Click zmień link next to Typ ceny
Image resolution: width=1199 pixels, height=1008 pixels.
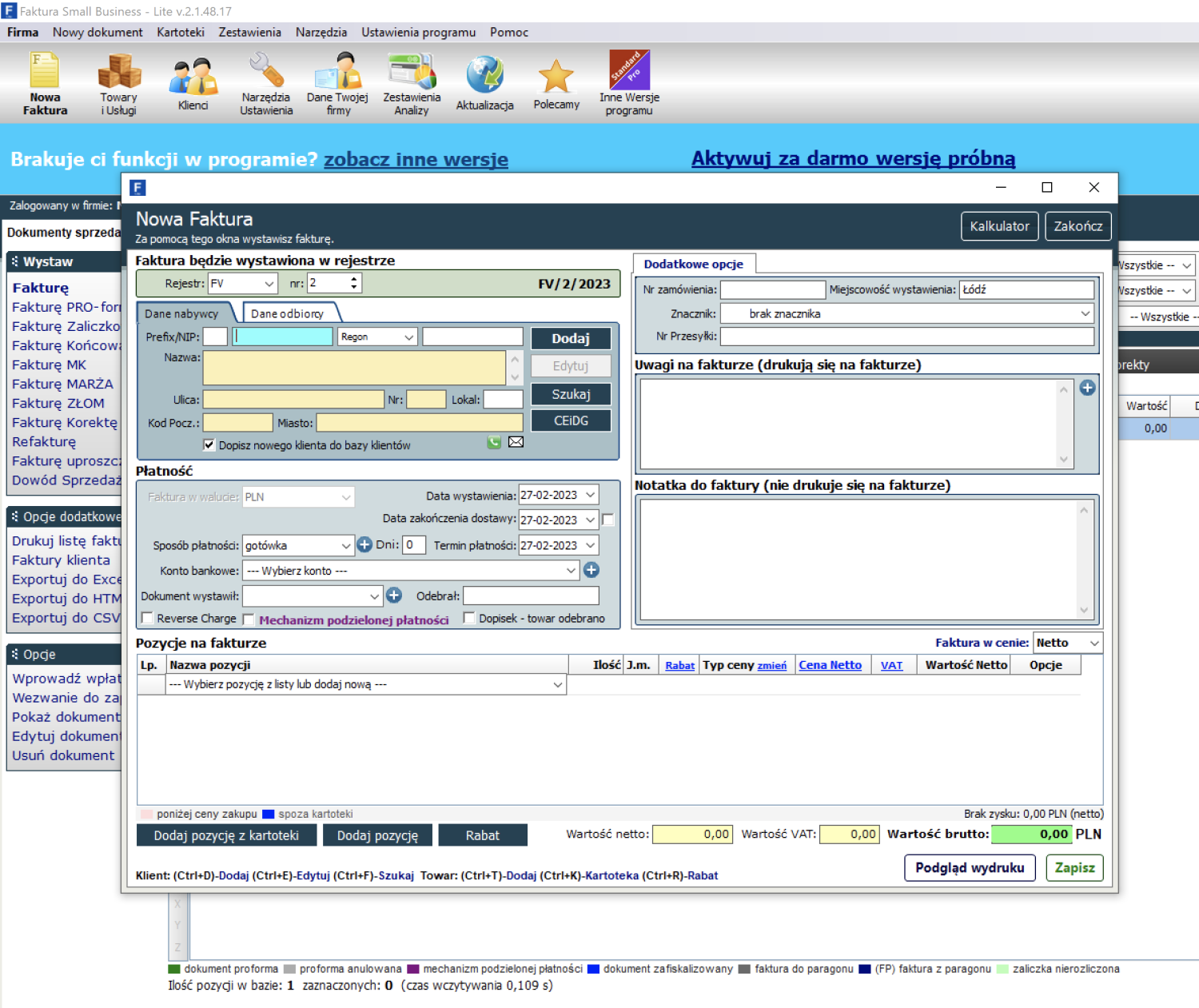pos(771,666)
